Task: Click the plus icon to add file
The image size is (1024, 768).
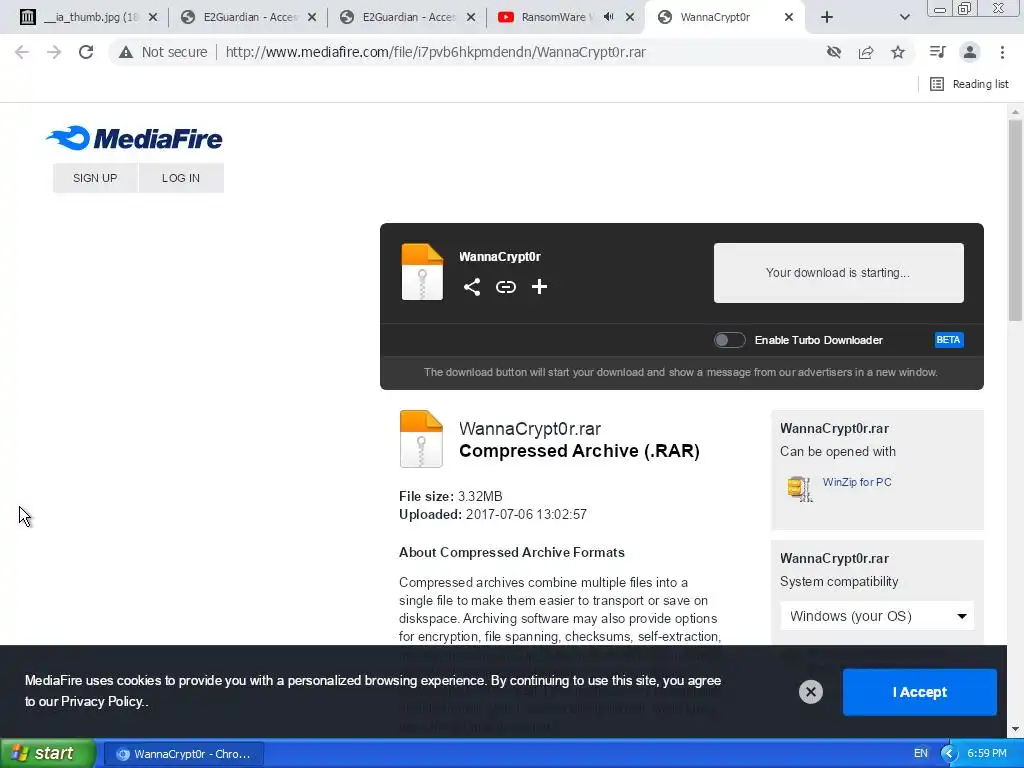Action: tap(539, 287)
